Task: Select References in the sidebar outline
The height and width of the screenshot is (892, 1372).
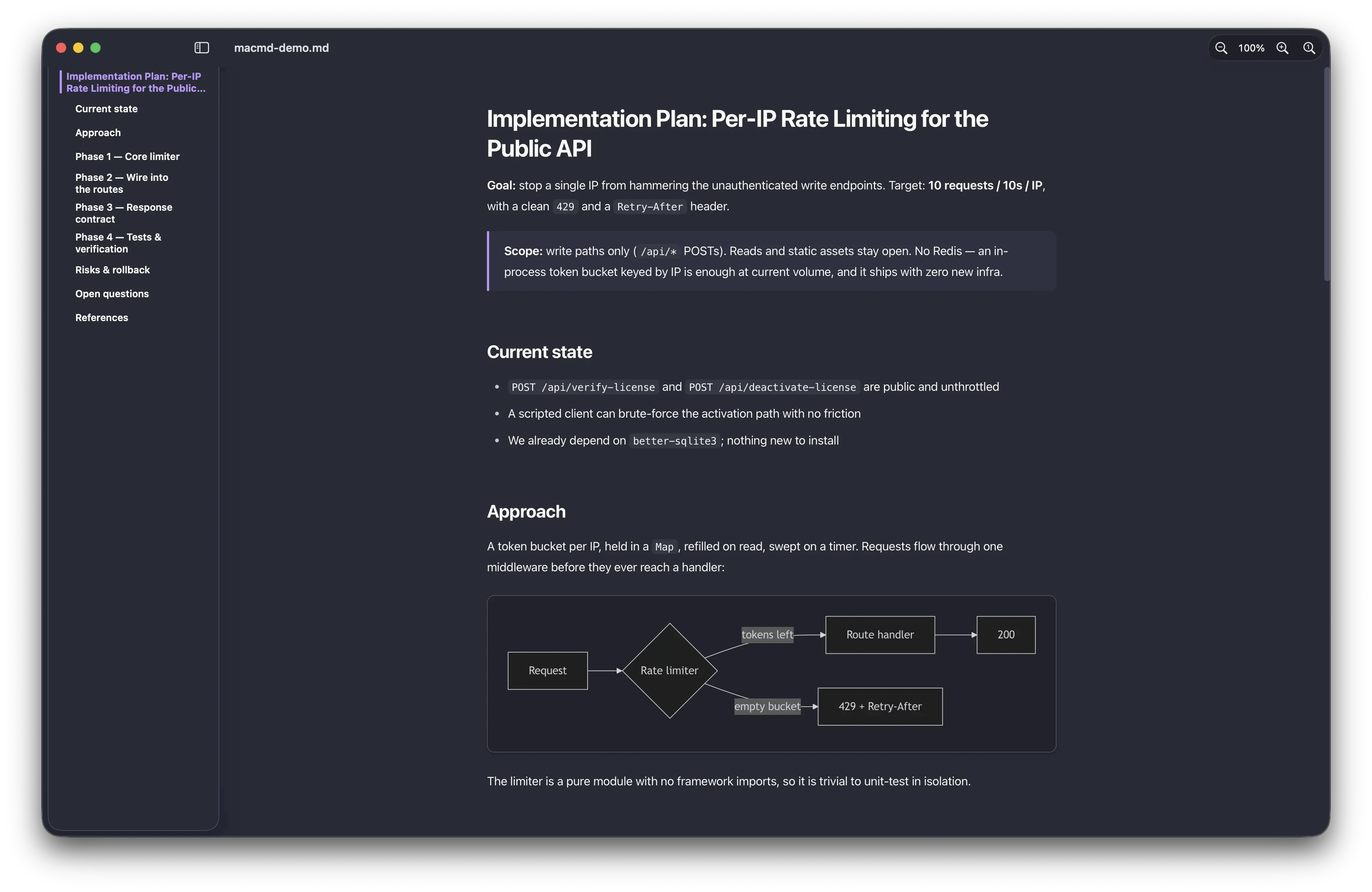Action: click(101, 318)
